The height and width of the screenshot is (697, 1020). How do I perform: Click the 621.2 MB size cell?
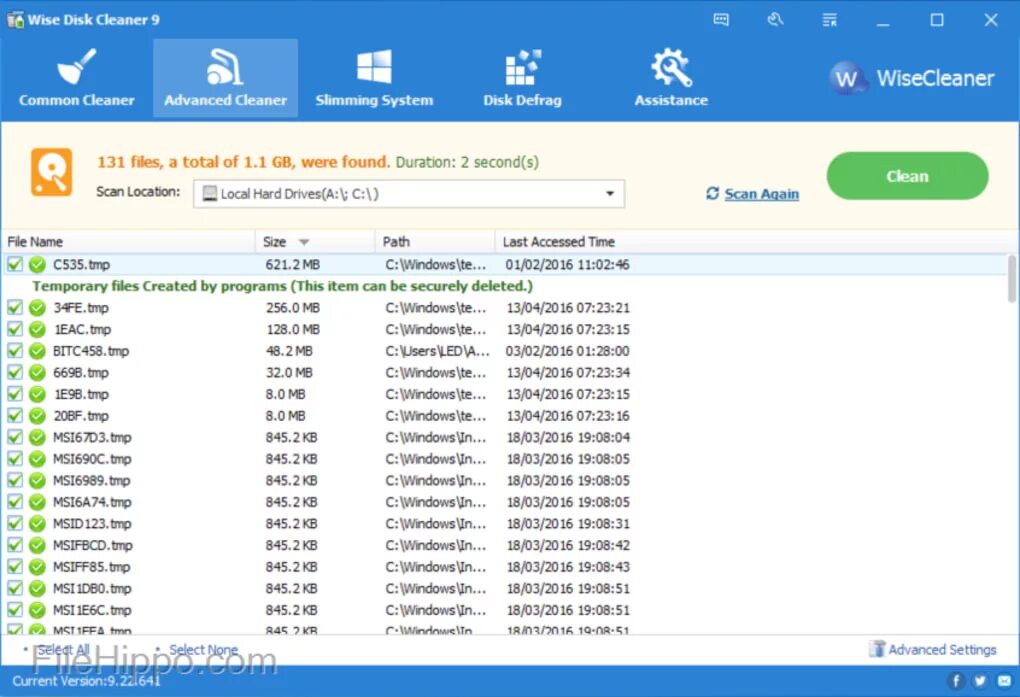pos(292,265)
